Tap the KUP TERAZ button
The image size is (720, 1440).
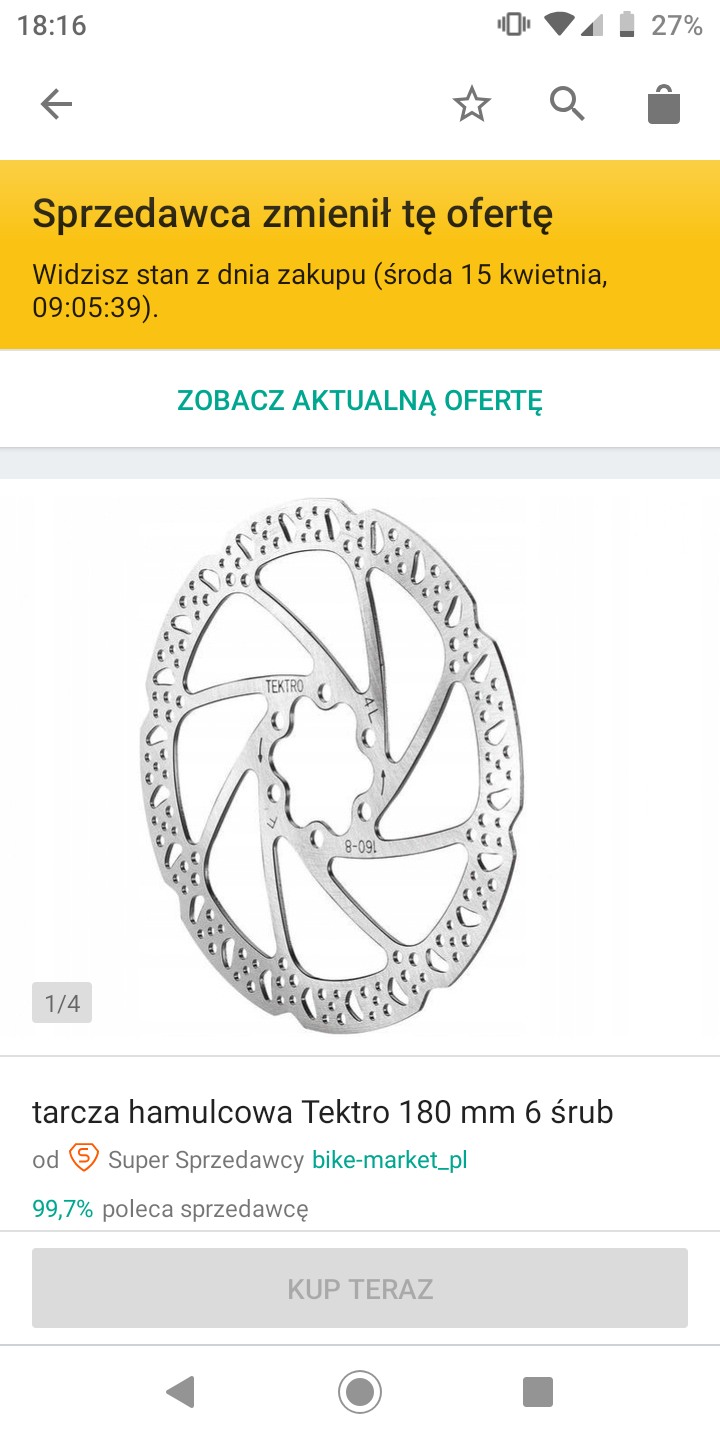tap(360, 1288)
